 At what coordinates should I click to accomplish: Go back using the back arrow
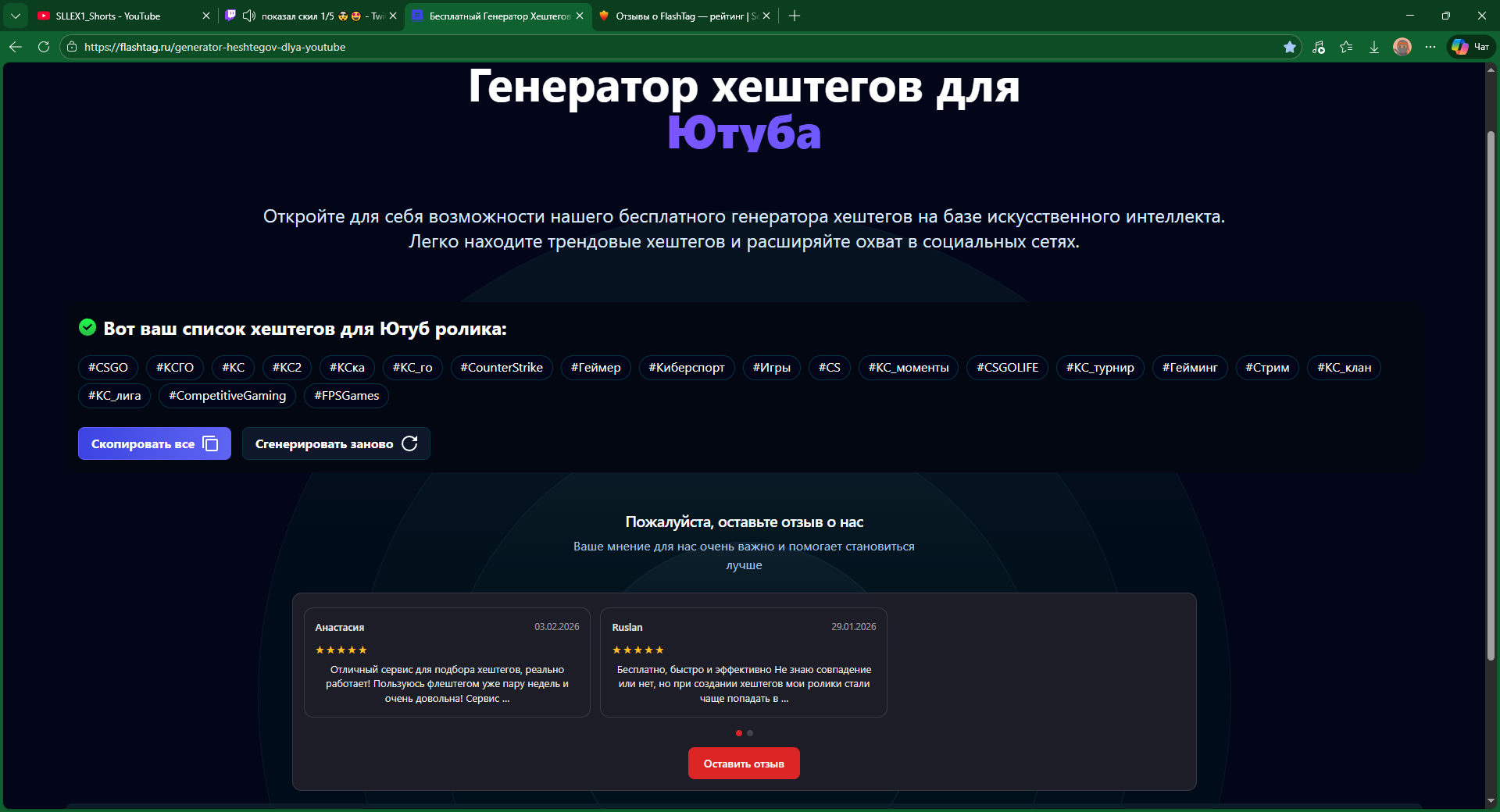pos(16,47)
